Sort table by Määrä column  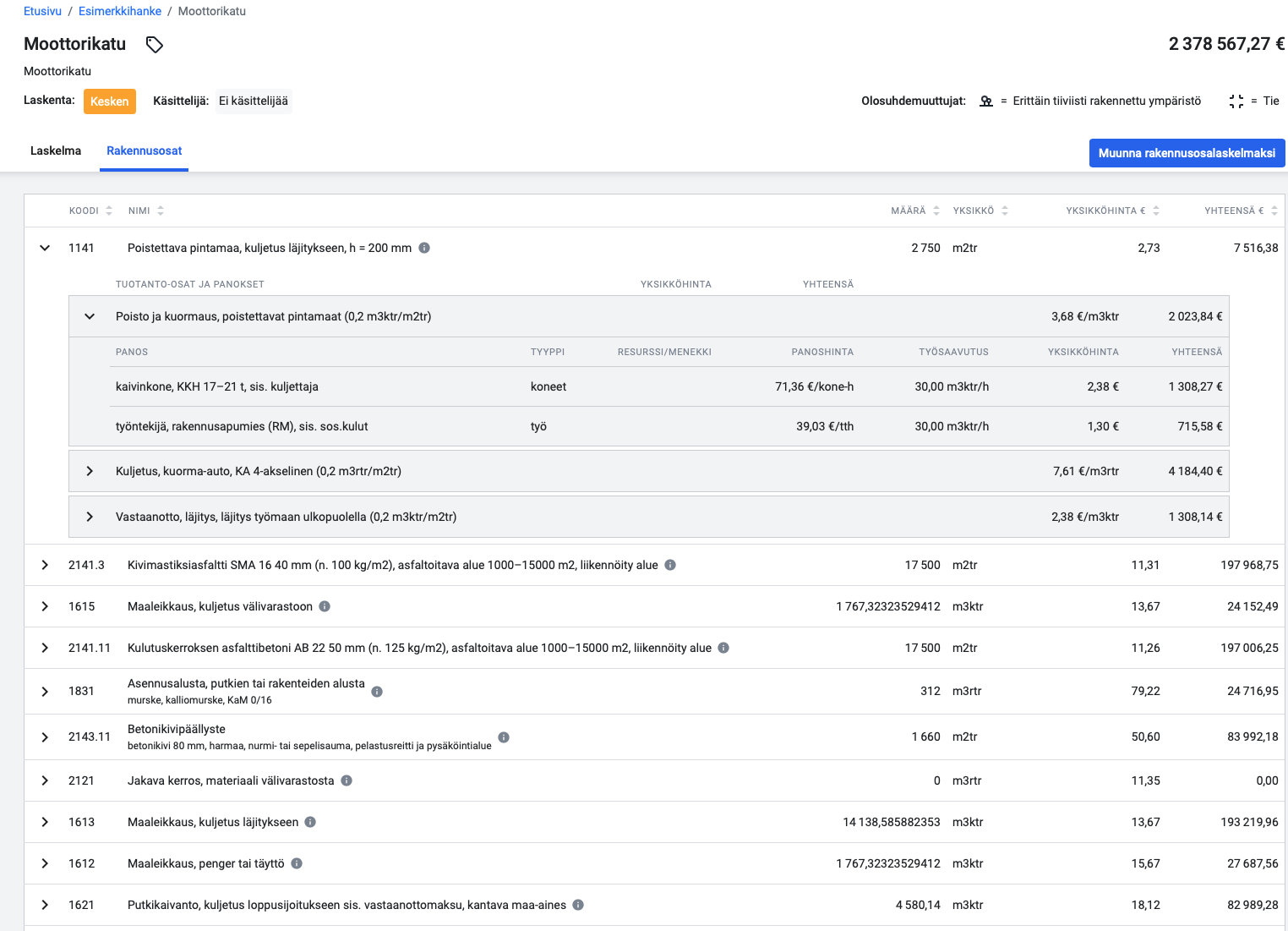pyautogui.click(x=936, y=211)
